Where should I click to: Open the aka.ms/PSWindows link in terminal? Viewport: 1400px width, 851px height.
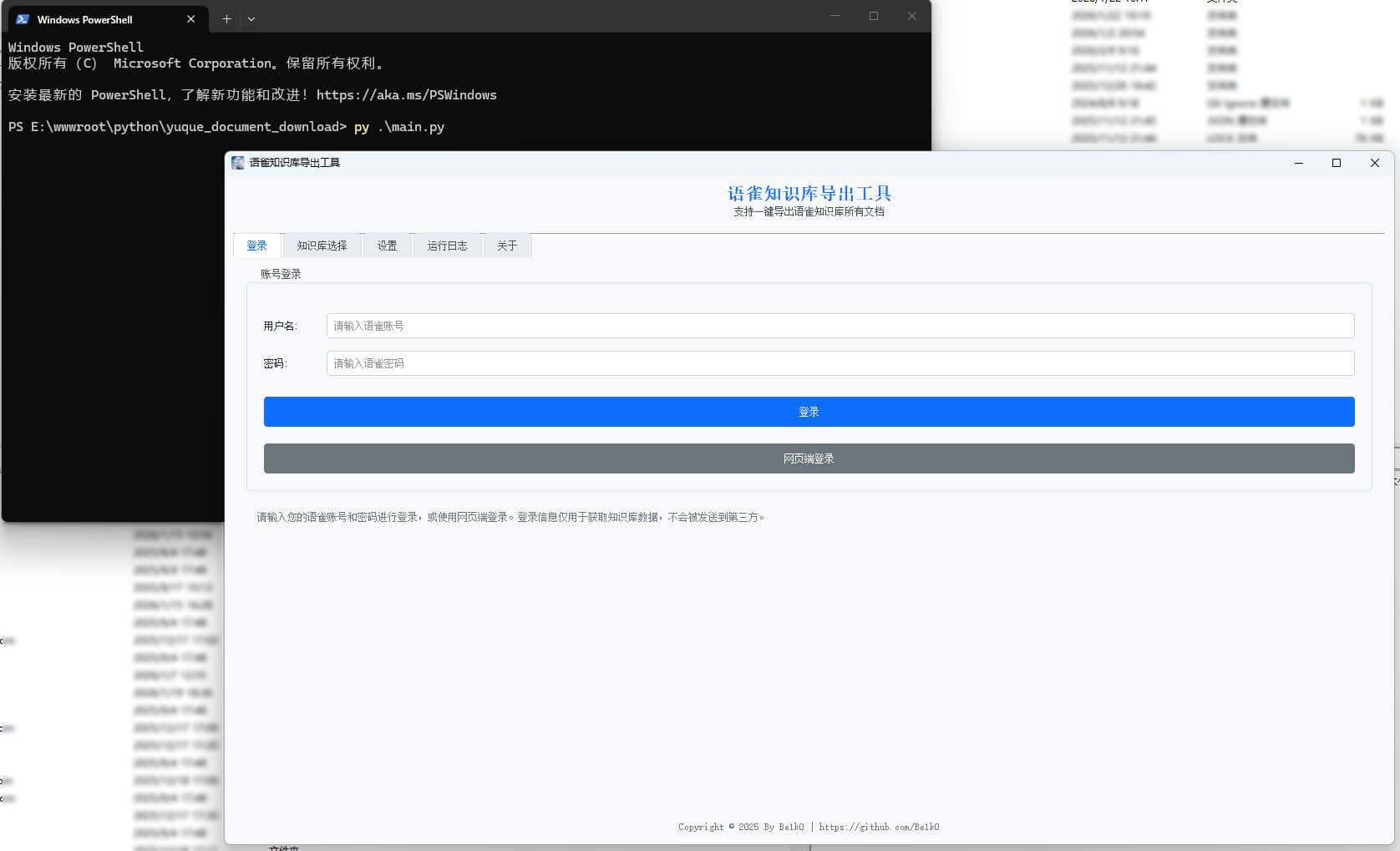[406, 95]
